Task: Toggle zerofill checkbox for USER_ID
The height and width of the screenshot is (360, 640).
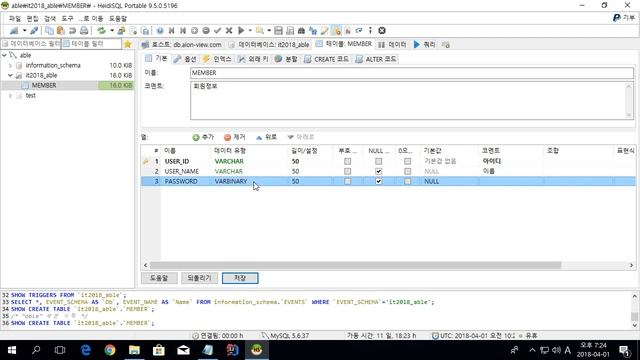Action: tap(407, 161)
